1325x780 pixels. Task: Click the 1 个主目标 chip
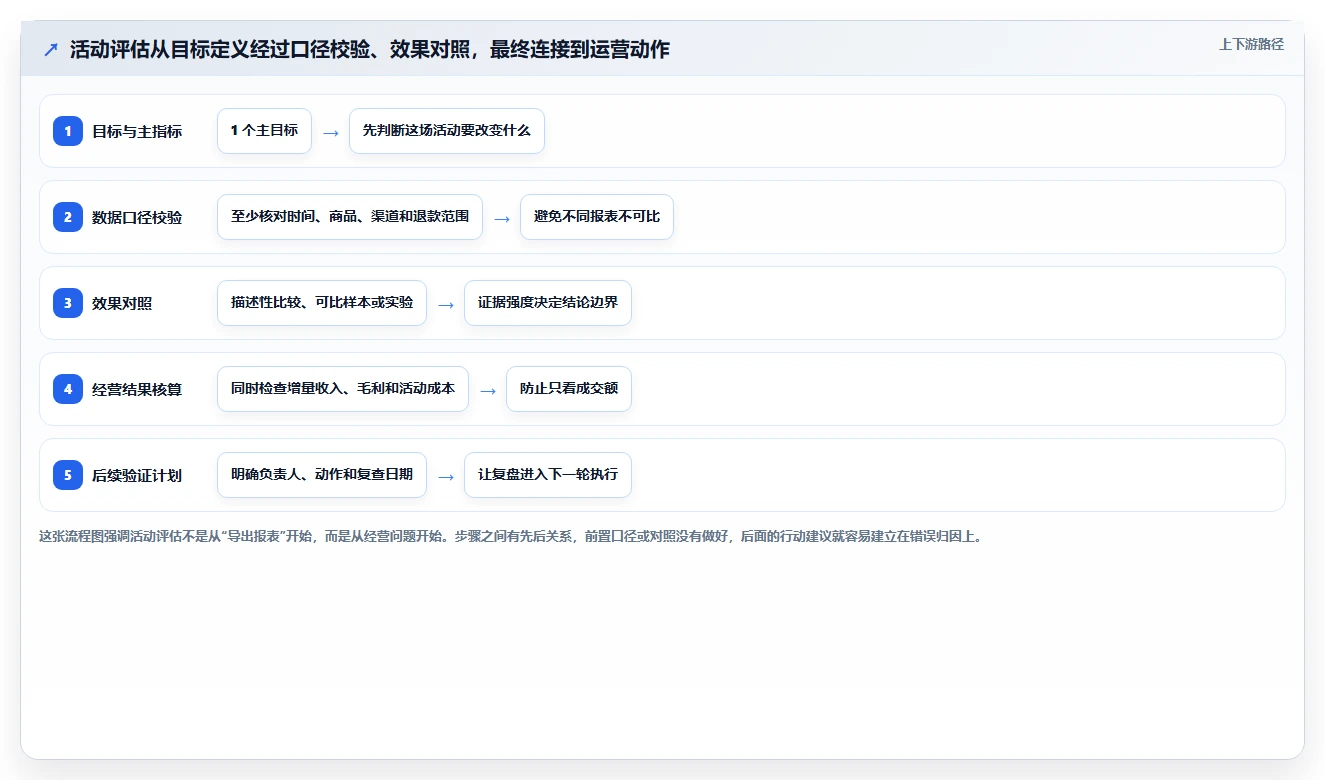tap(264, 131)
